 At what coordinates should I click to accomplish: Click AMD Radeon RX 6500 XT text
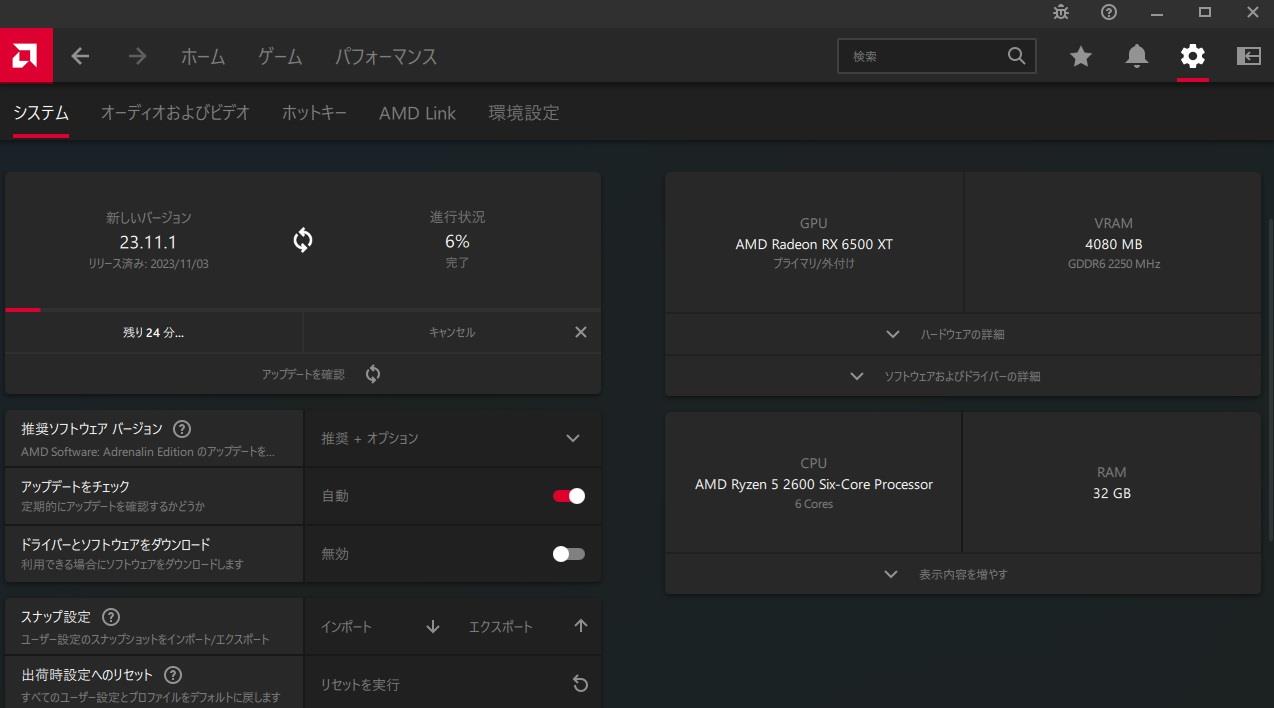point(814,244)
